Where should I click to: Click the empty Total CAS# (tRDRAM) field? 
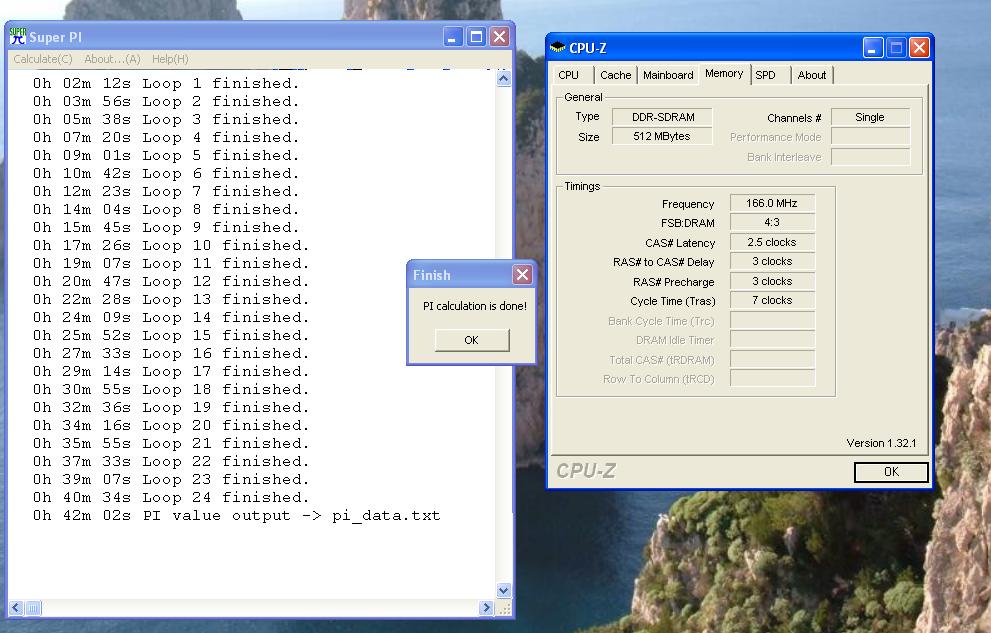pyautogui.click(x=772, y=359)
